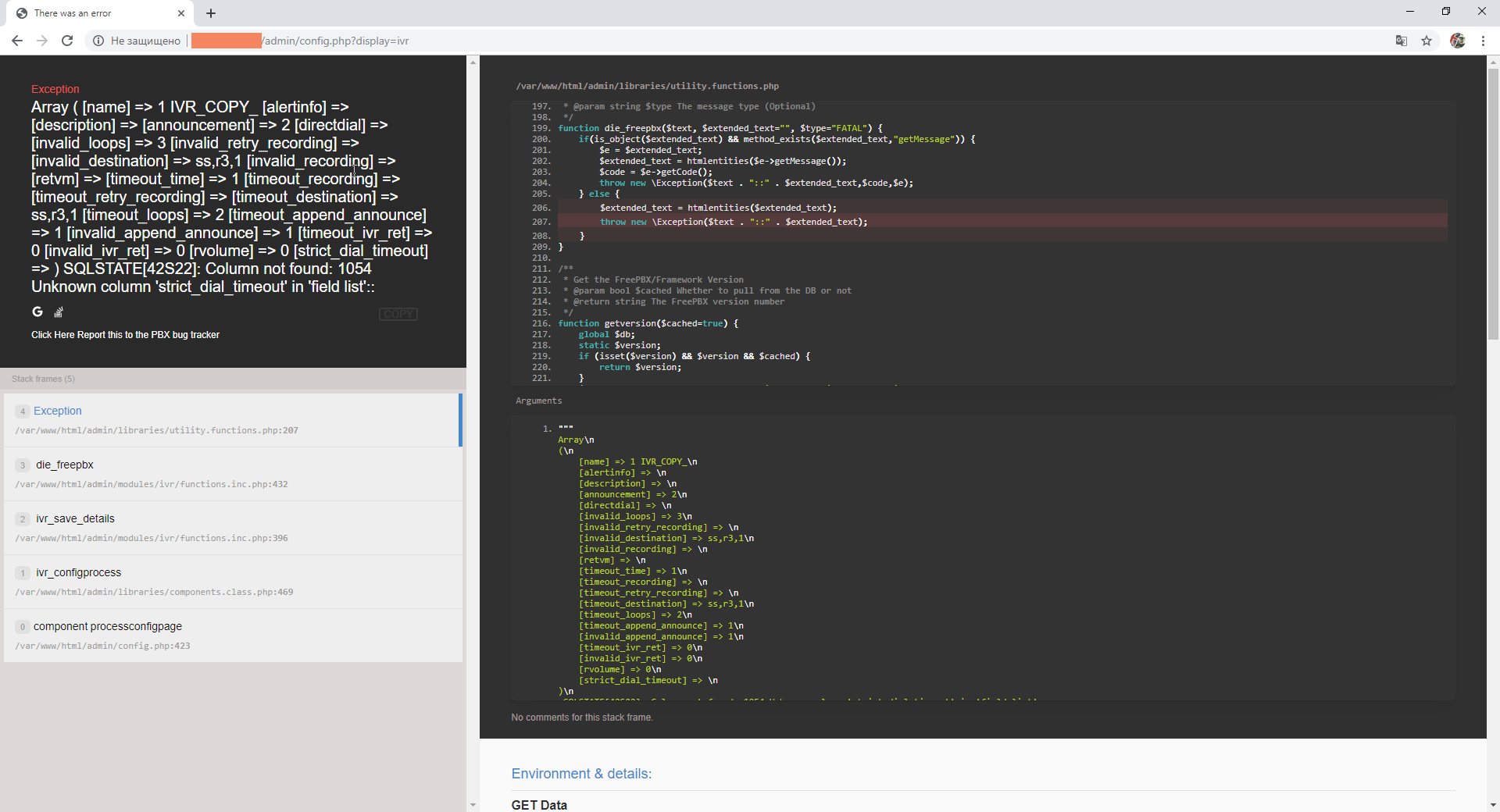Select stack frame 2 ivr_save_details
This screenshot has height=812, width=1500.
tap(233, 528)
